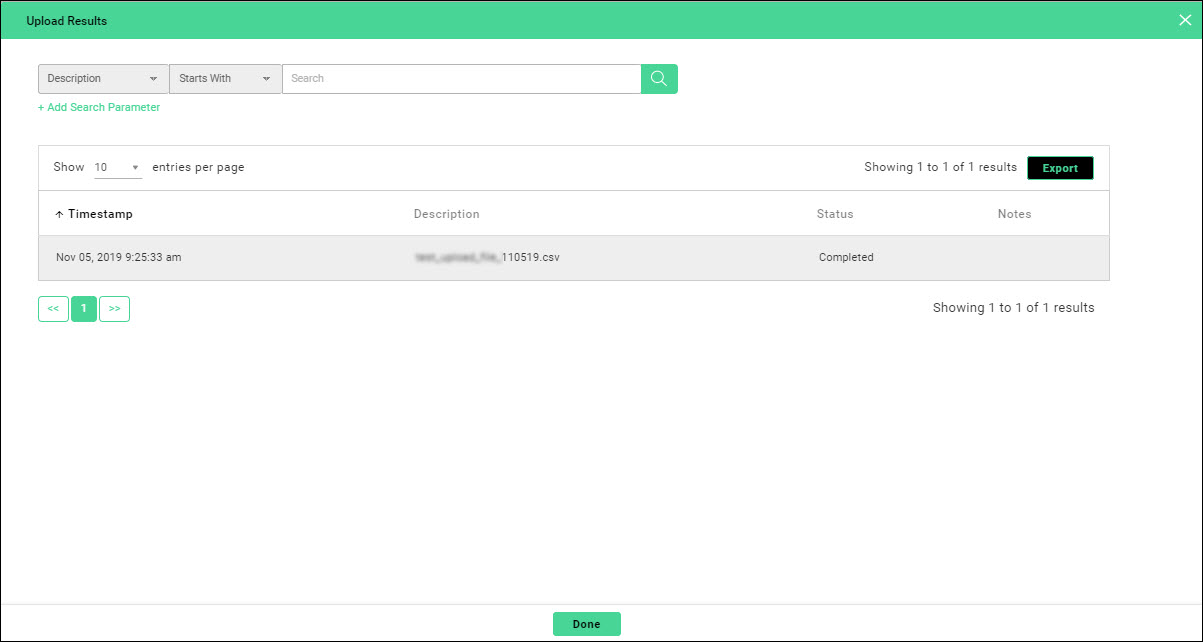Viewport: 1203px width, 642px height.
Task: Click the uploaded .csv file name in the row
Action: pyautogui.click(x=487, y=257)
